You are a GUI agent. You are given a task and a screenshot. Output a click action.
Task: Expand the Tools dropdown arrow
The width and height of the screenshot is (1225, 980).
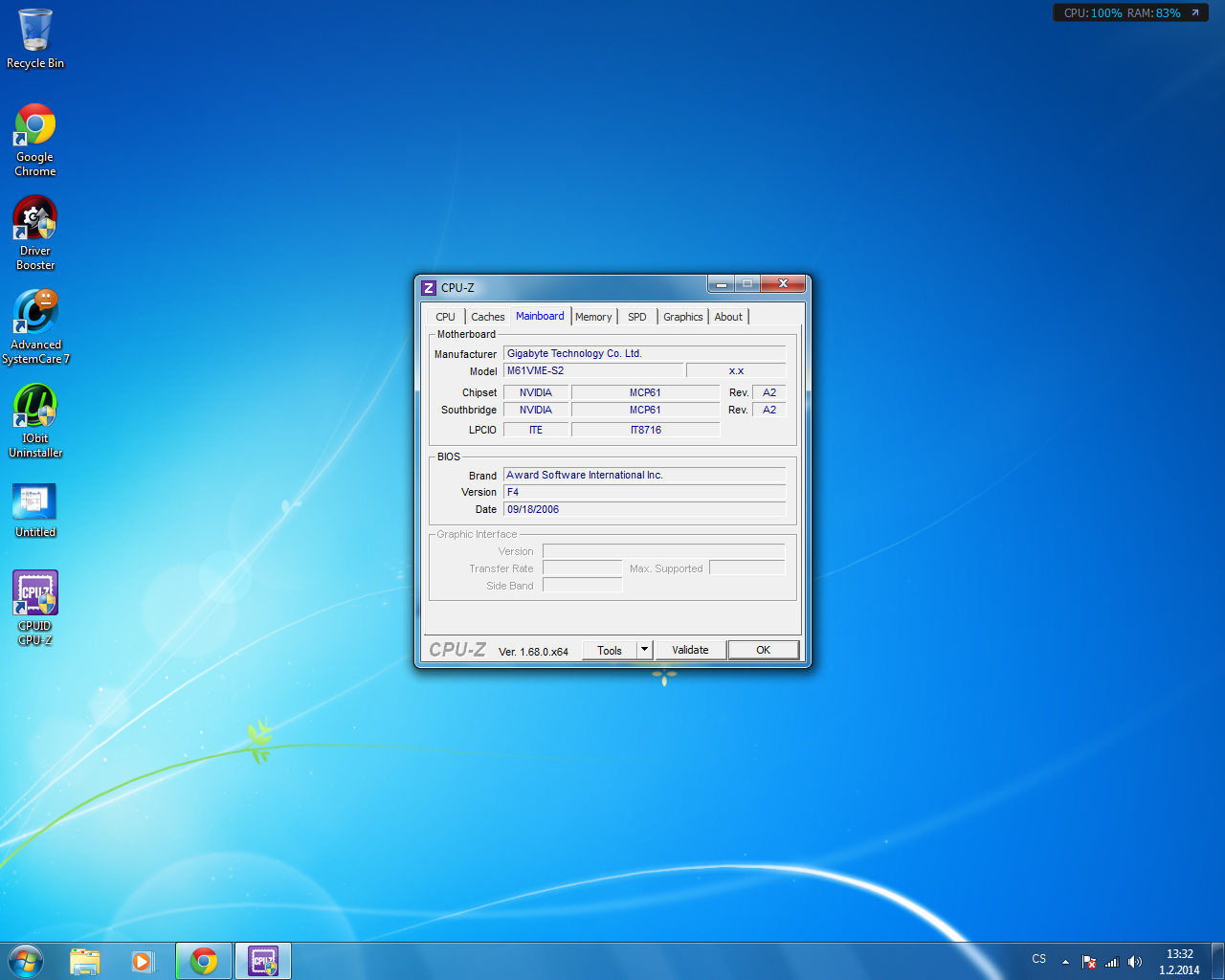[x=645, y=650]
